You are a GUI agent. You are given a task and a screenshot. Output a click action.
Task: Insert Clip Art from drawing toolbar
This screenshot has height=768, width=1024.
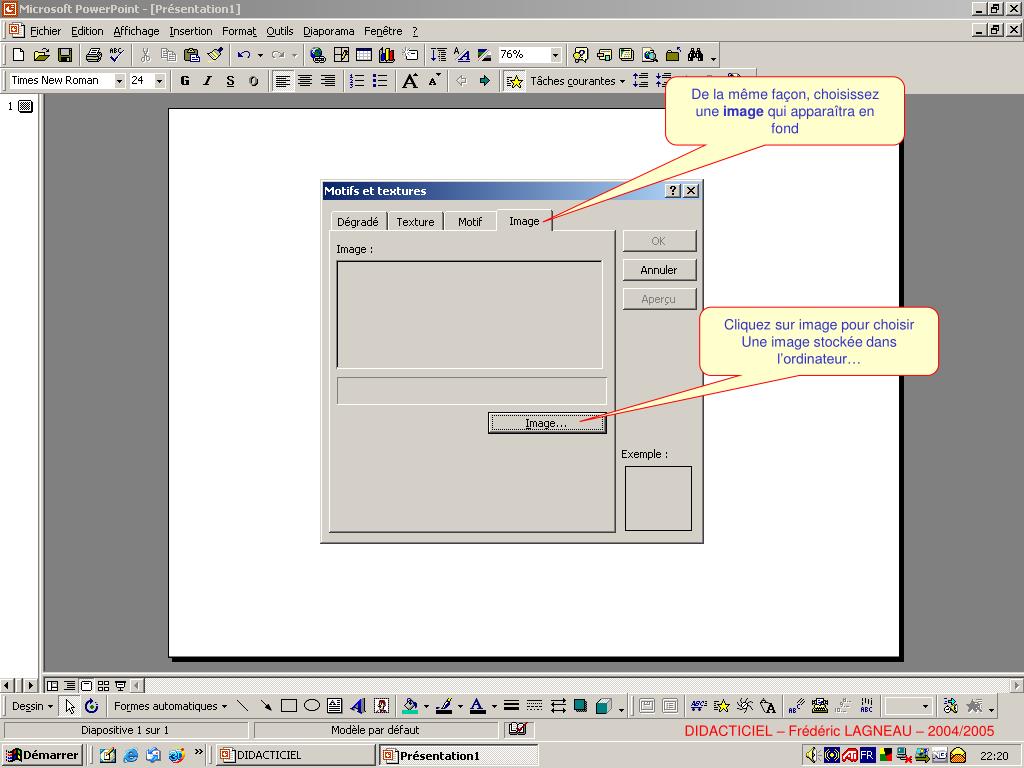click(x=381, y=706)
